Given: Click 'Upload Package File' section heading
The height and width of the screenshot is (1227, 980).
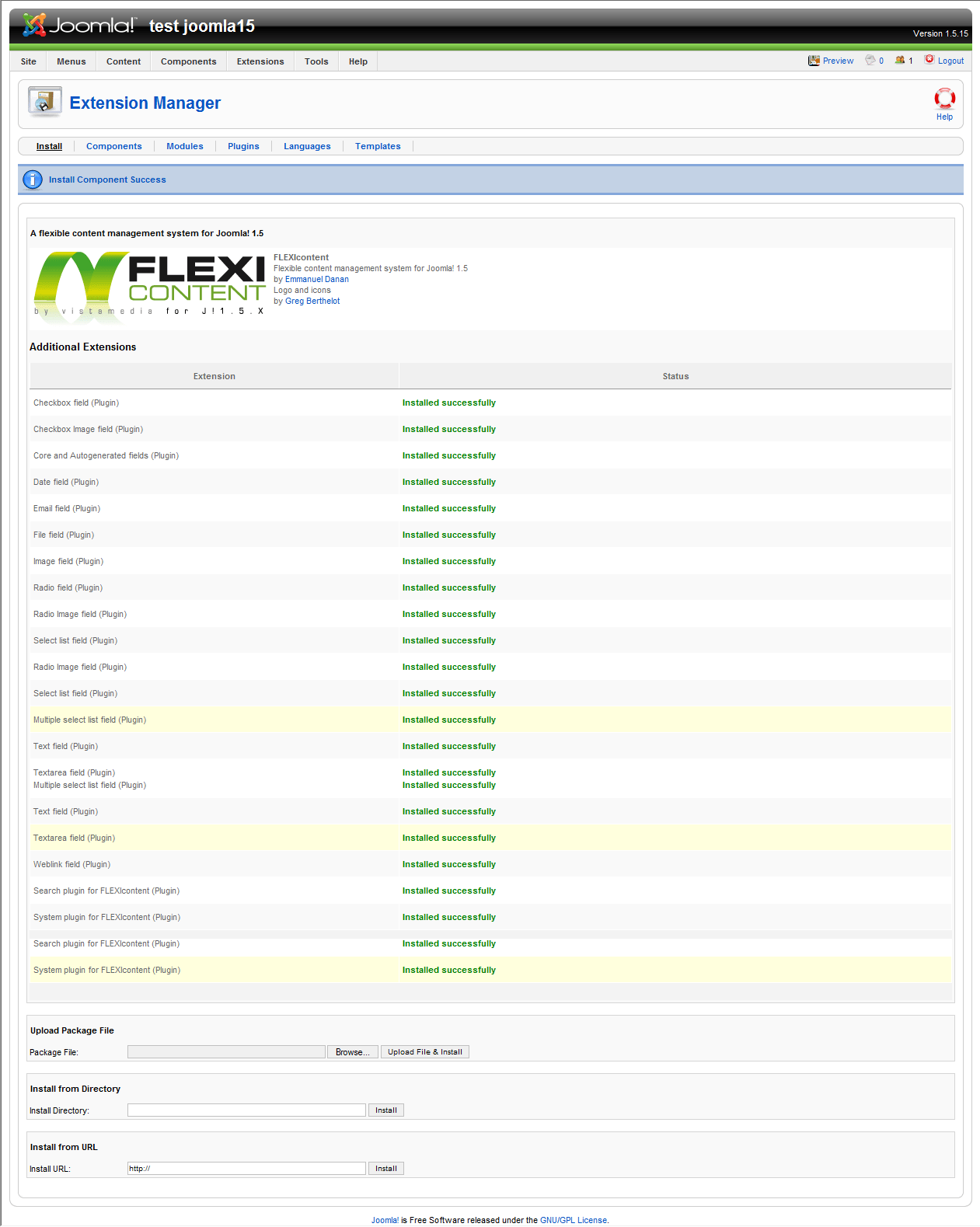Looking at the screenshot, I should pos(72,1030).
